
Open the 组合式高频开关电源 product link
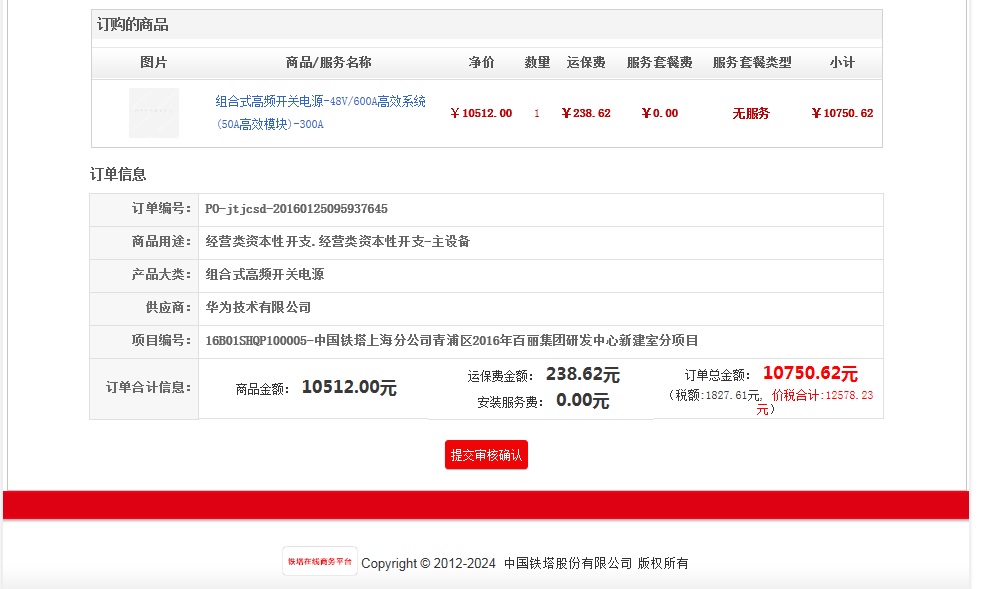(x=320, y=113)
